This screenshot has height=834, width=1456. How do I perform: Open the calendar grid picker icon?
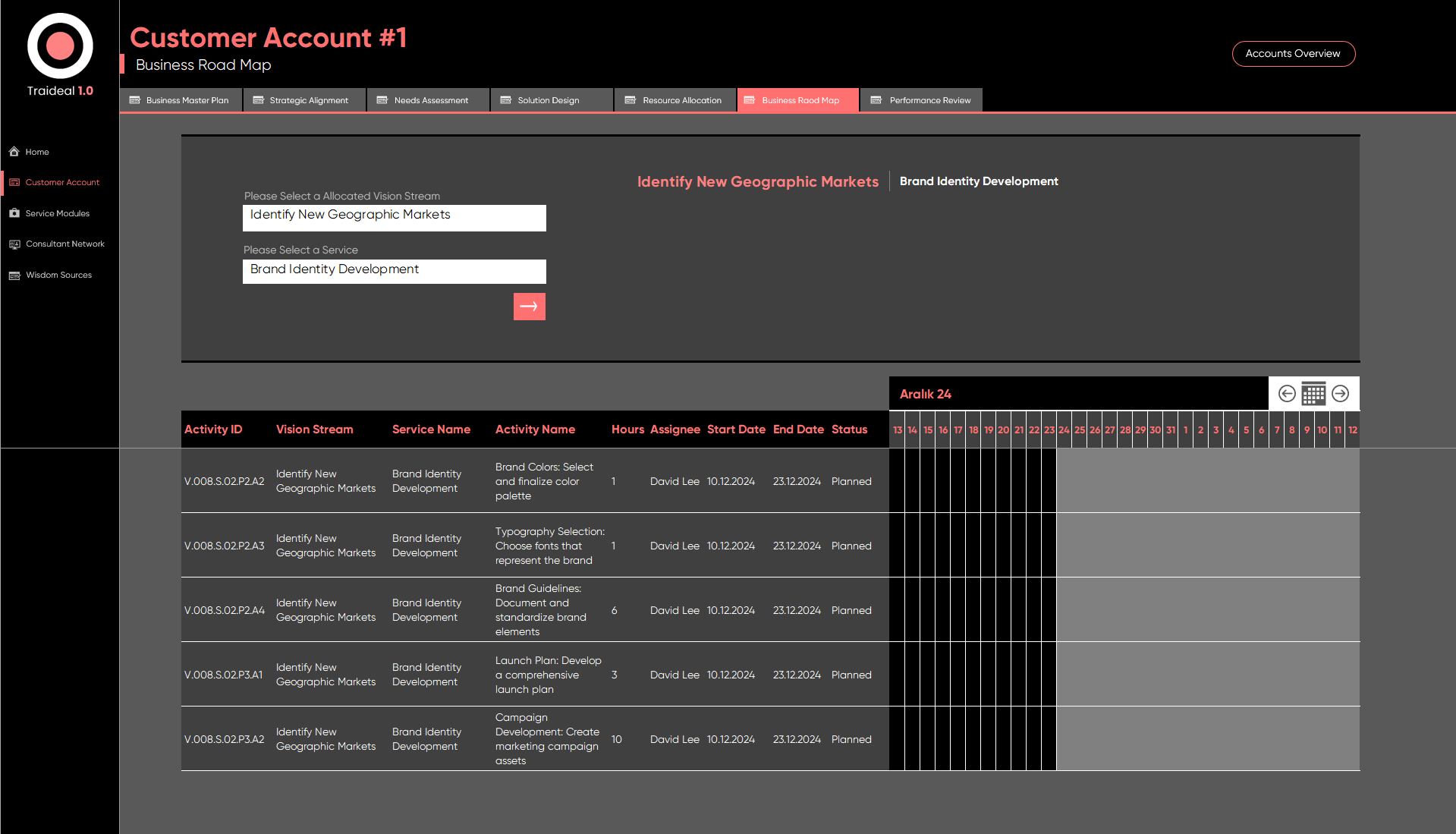point(1313,393)
